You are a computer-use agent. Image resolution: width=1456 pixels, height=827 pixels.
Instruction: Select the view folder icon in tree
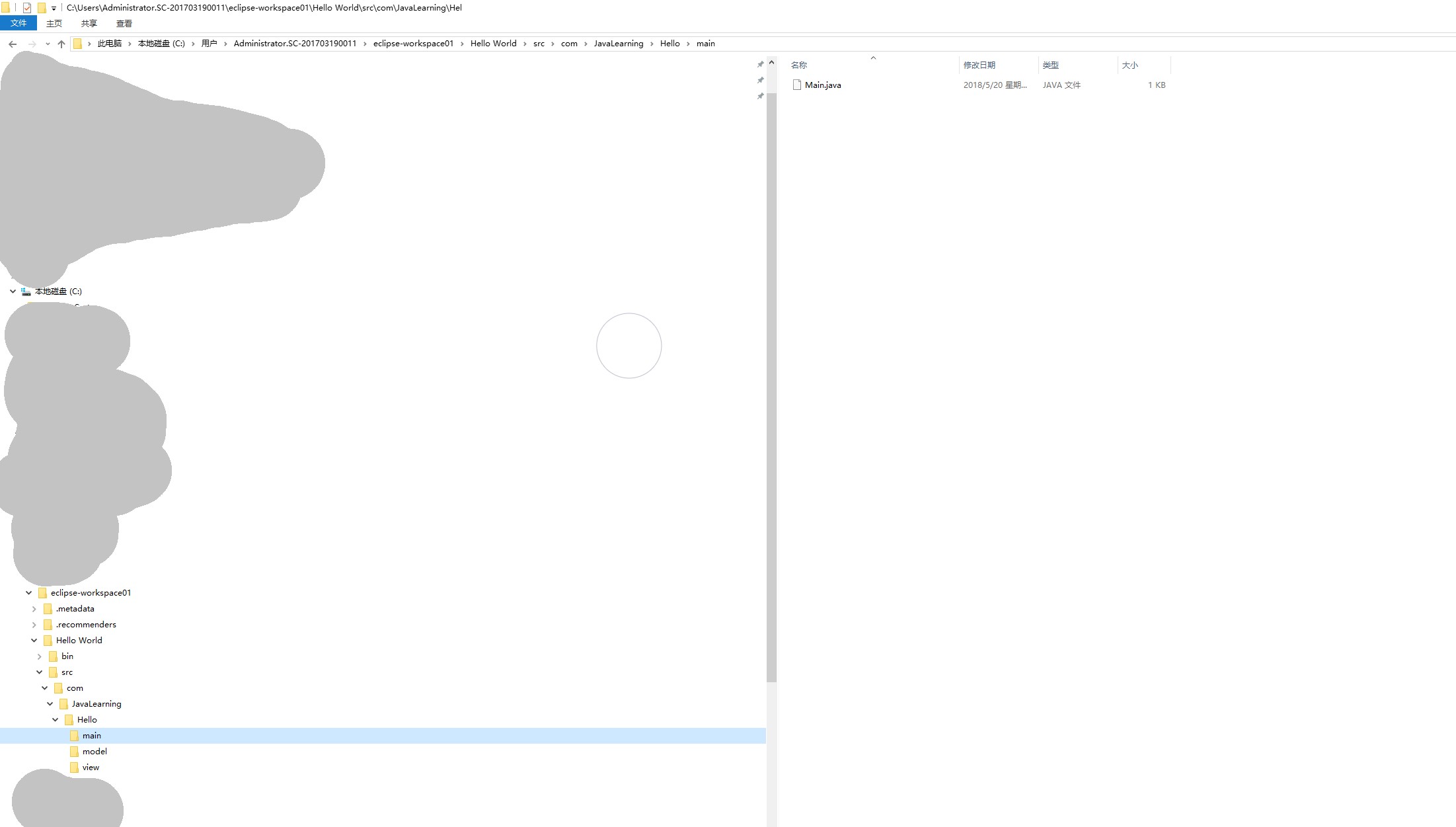[74, 768]
